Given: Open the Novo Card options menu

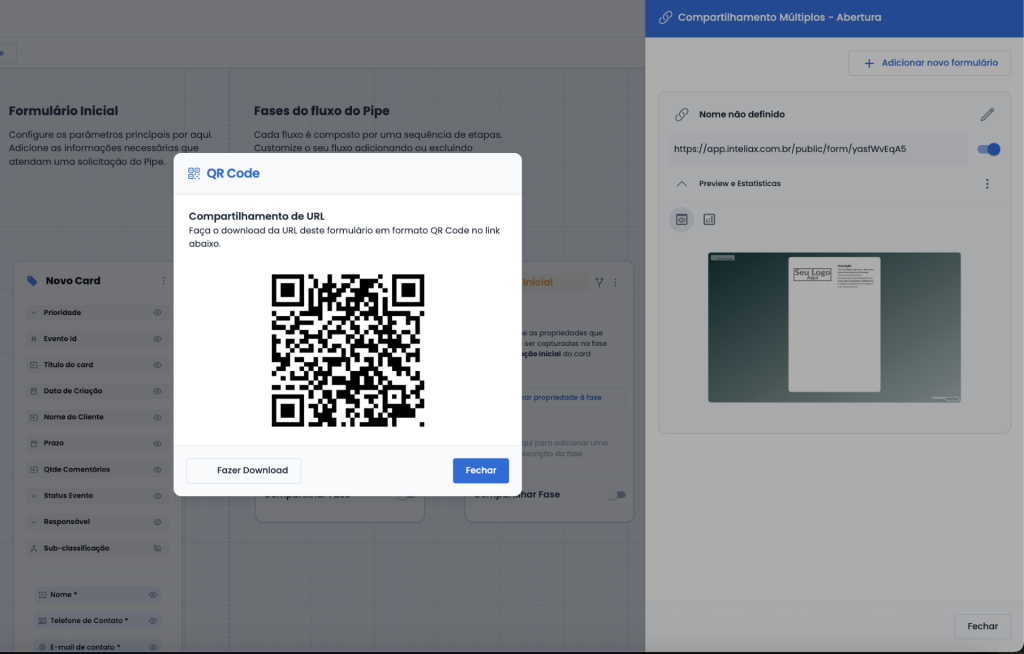Looking at the screenshot, I should (164, 281).
